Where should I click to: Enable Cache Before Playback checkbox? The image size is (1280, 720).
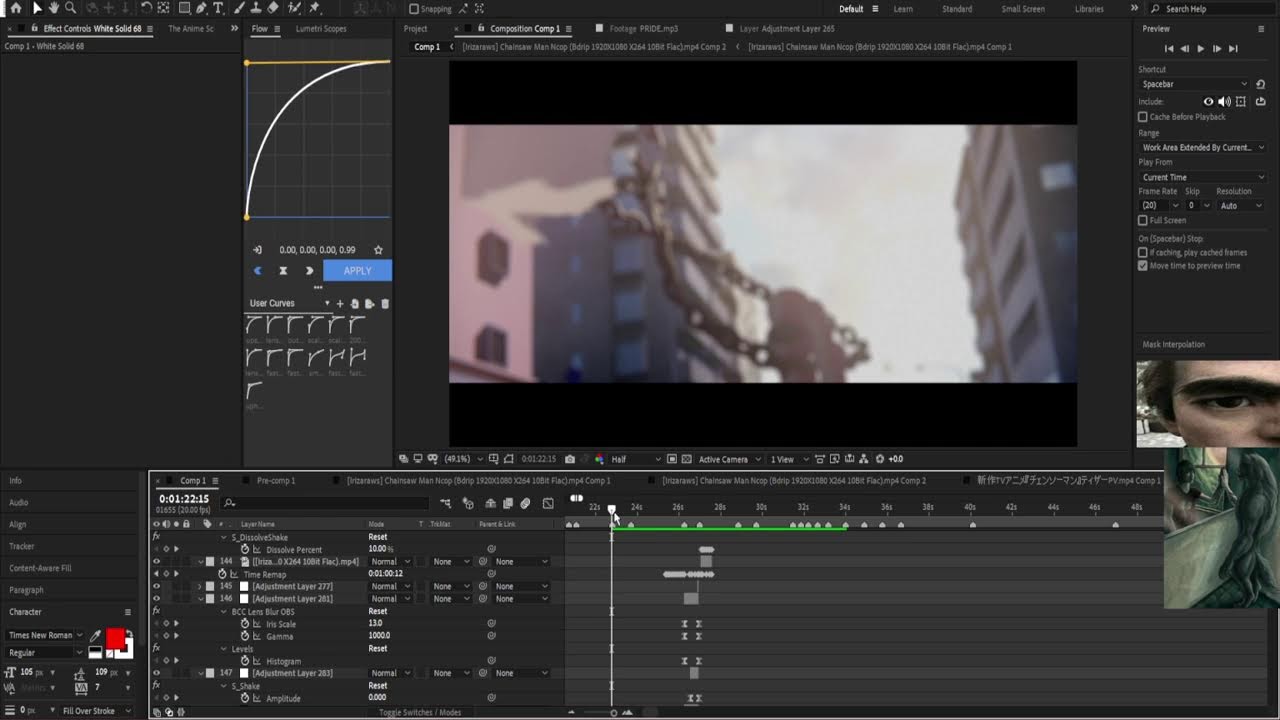[1143, 117]
